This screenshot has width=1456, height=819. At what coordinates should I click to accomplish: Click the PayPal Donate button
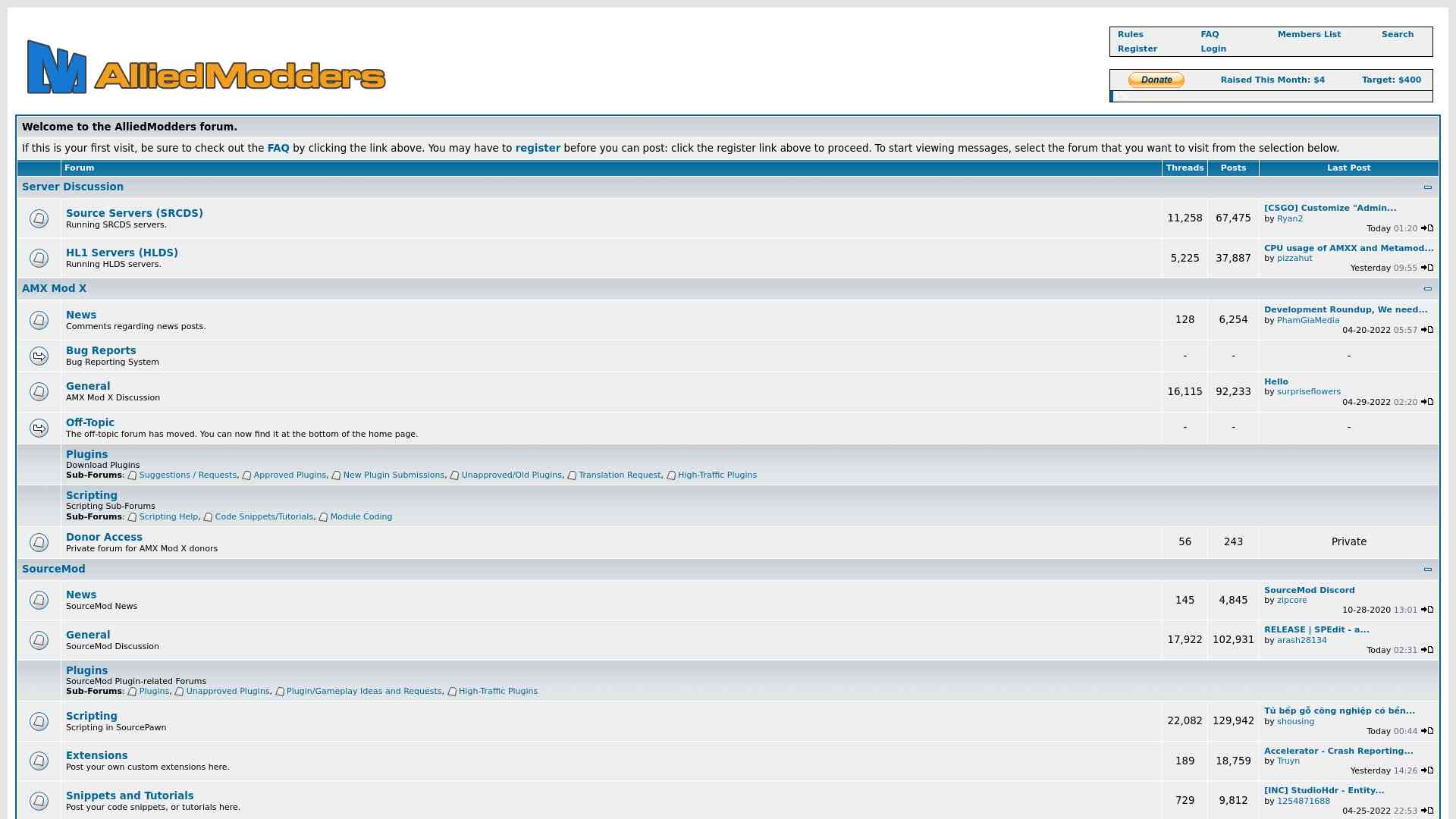tap(1156, 80)
